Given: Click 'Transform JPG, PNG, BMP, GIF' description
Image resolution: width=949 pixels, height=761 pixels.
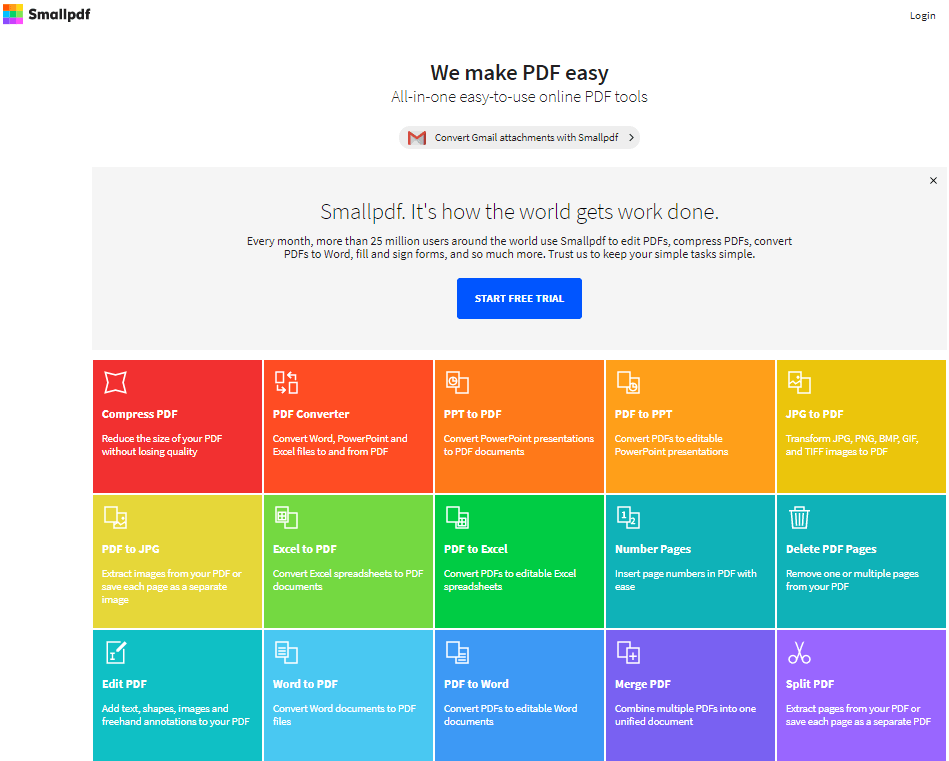Looking at the screenshot, I should [x=852, y=445].
